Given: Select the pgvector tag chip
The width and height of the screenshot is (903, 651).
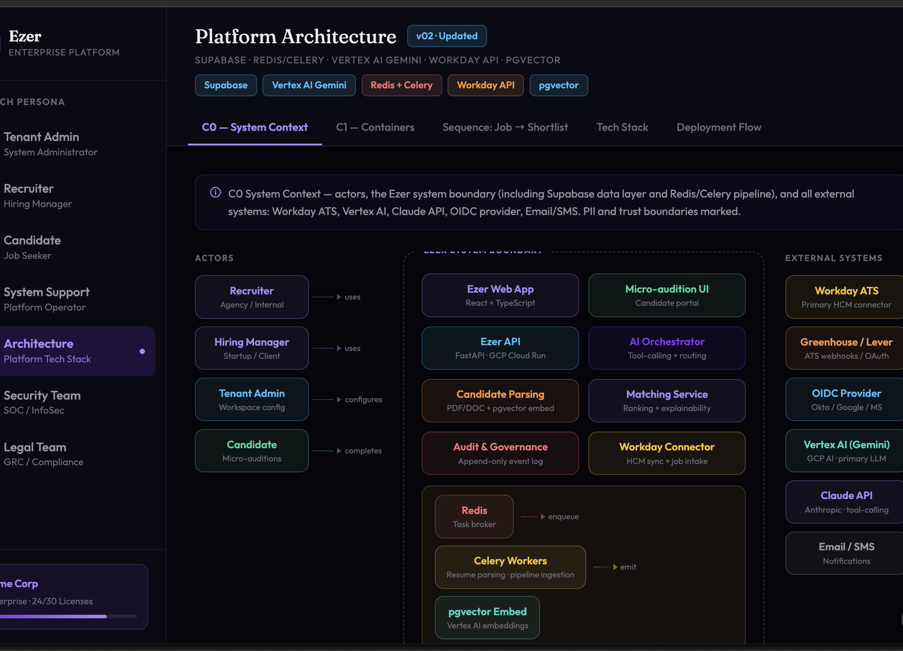Looking at the screenshot, I should 559,85.
